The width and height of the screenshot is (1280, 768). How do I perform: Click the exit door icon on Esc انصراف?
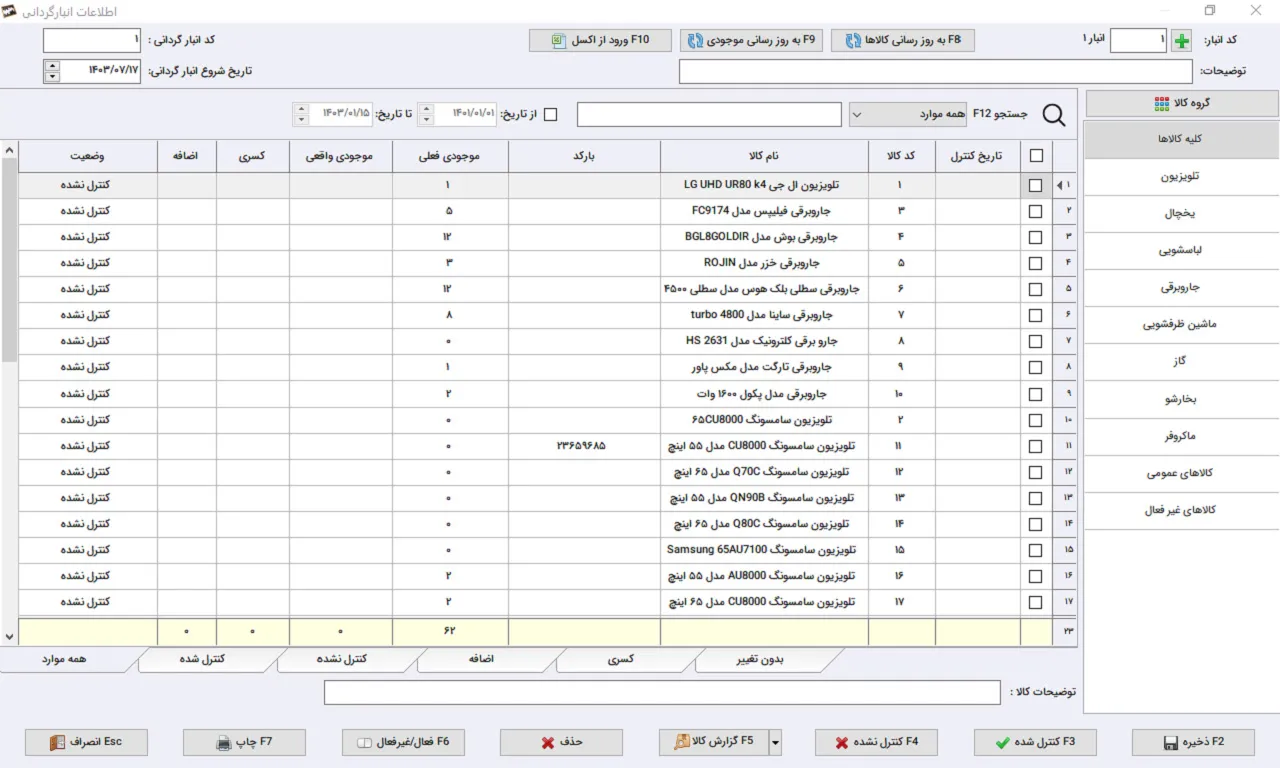pyautogui.click(x=58, y=743)
